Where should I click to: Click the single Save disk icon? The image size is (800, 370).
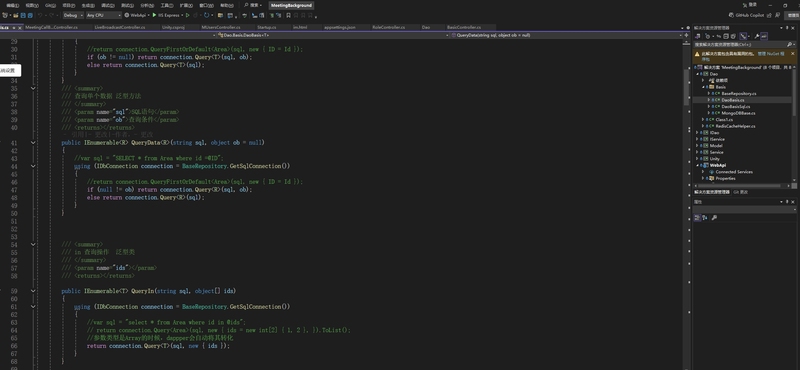click(x=23, y=15)
